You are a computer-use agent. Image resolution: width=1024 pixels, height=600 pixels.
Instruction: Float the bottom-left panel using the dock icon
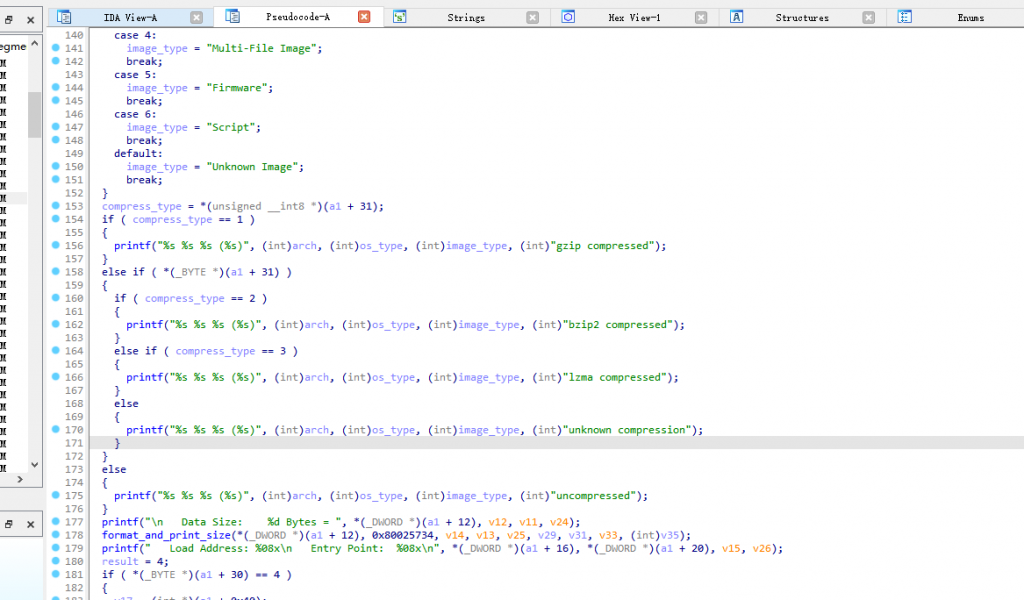pyautogui.click(x=10, y=523)
